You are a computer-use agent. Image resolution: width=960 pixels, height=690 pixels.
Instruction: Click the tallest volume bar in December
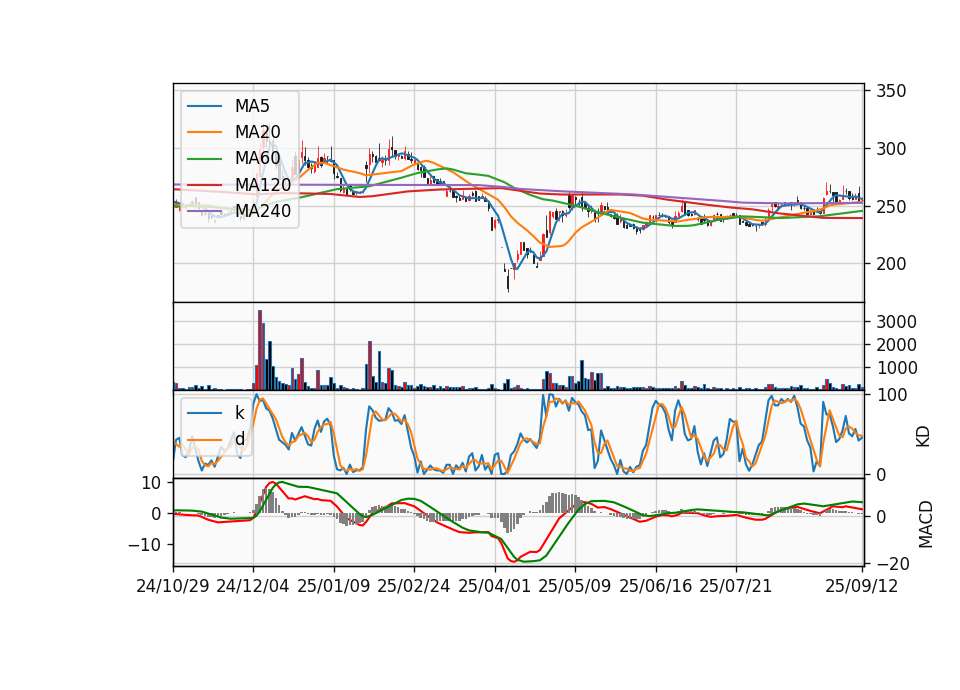[260, 350]
